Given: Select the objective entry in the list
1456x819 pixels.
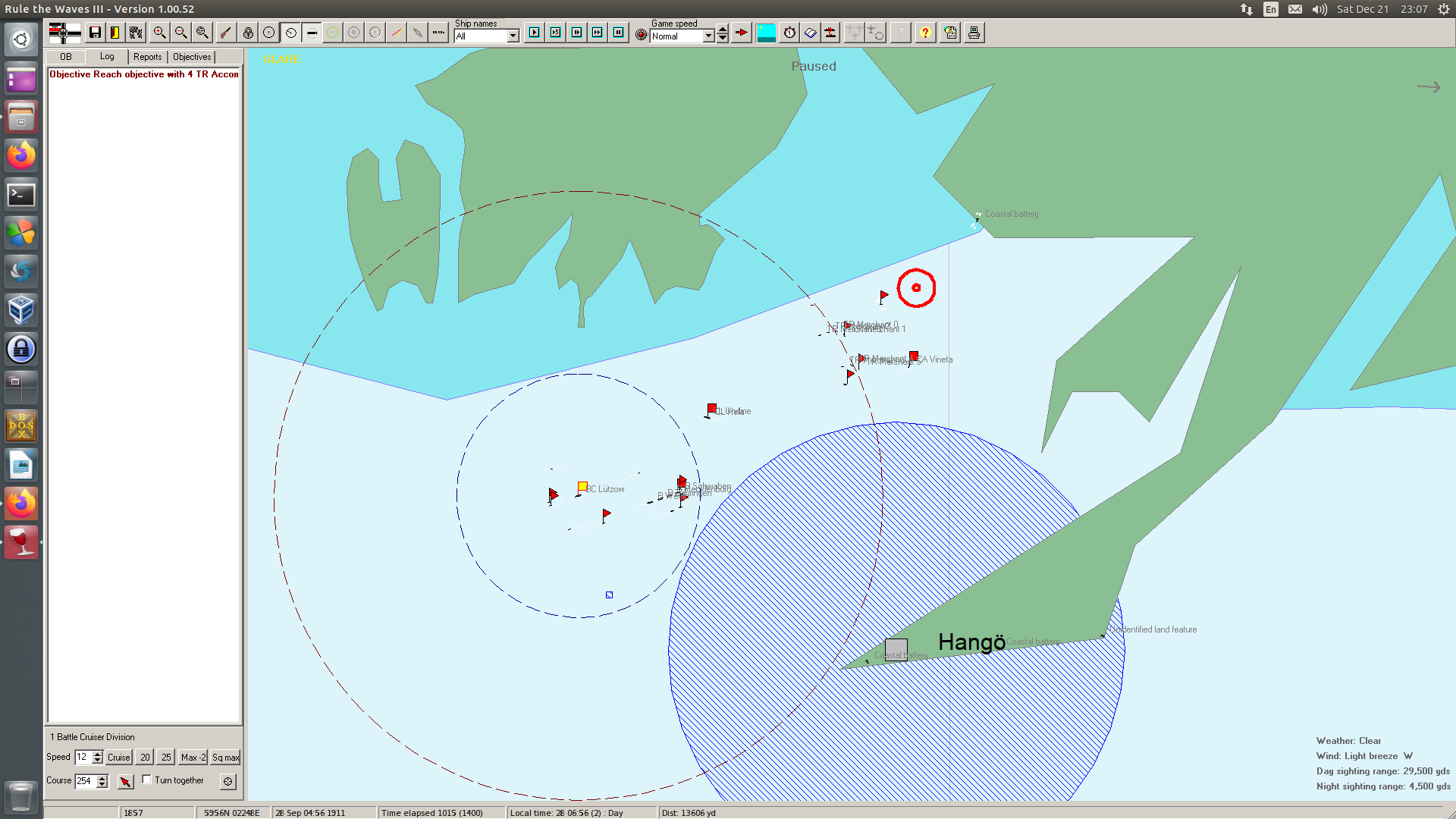Looking at the screenshot, I should [144, 74].
